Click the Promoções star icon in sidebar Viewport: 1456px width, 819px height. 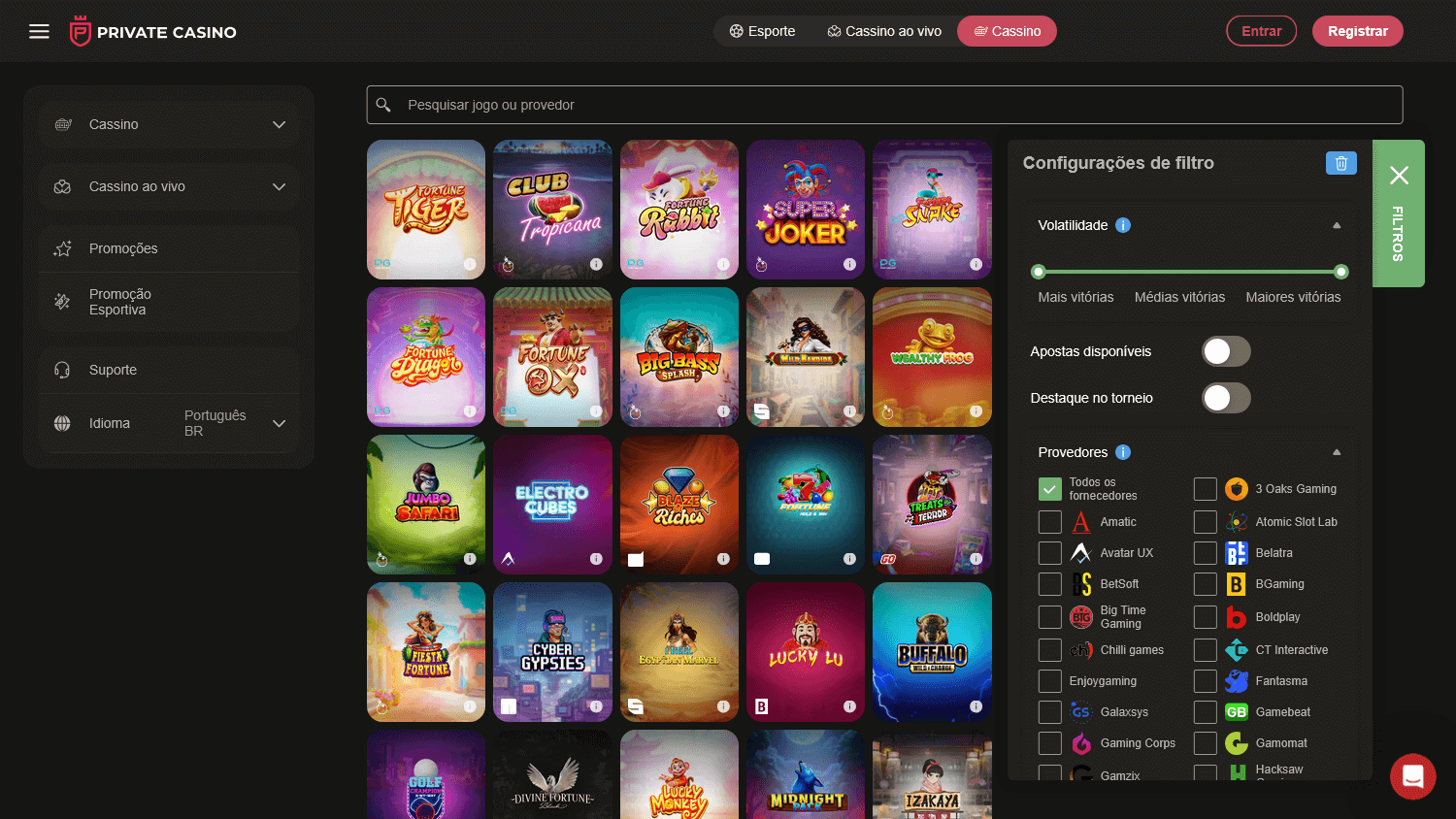63,248
